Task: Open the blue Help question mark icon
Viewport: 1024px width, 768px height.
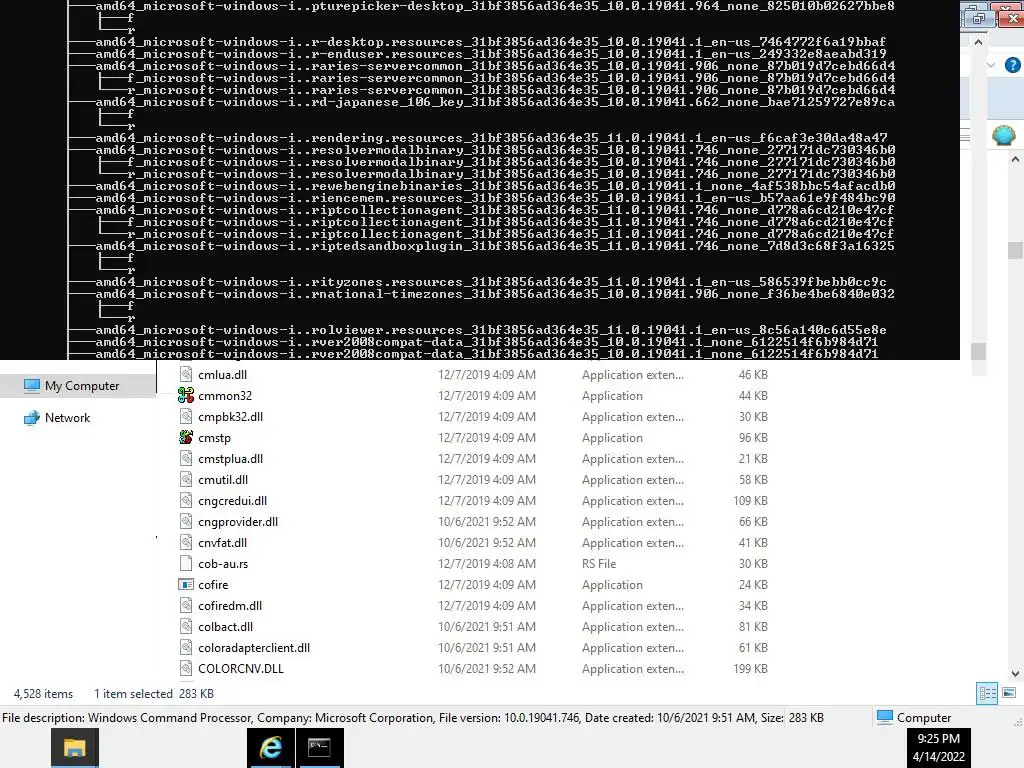Action: tap(1012, 65)
